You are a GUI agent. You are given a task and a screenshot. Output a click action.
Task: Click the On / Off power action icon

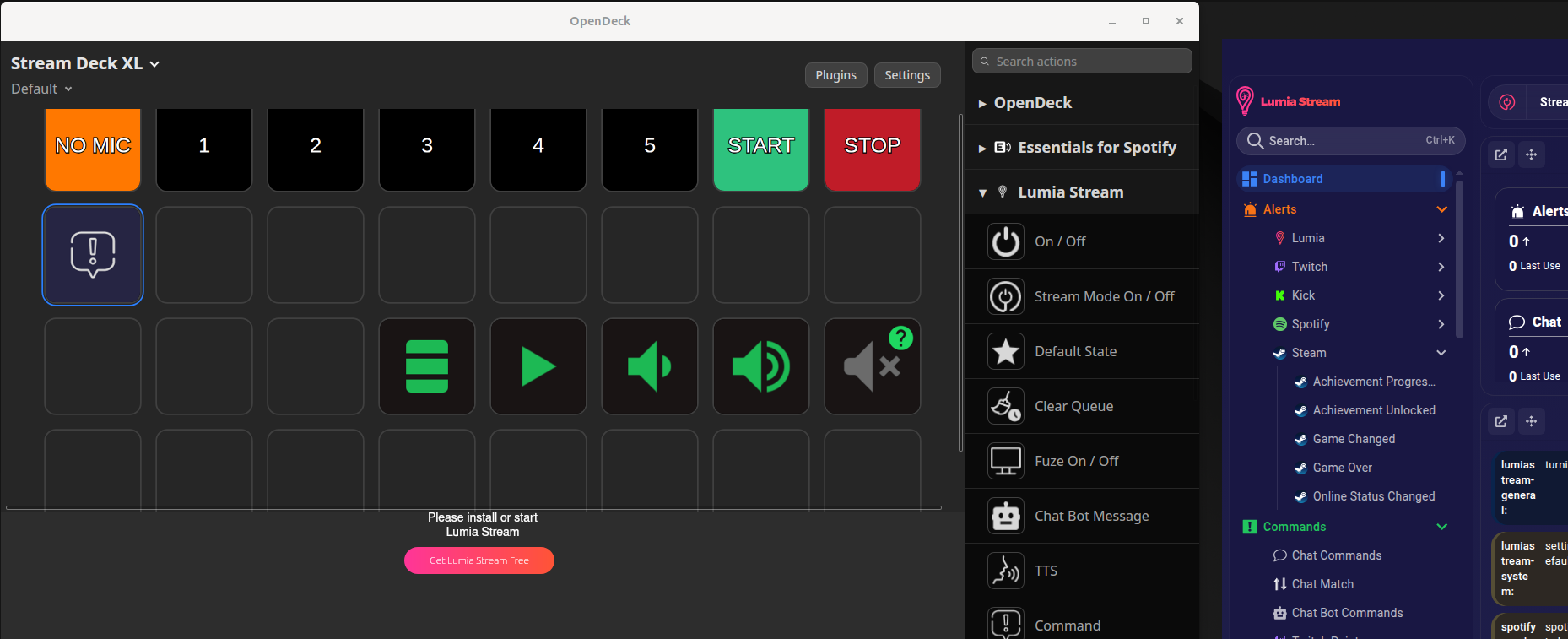pos(1006,241)
